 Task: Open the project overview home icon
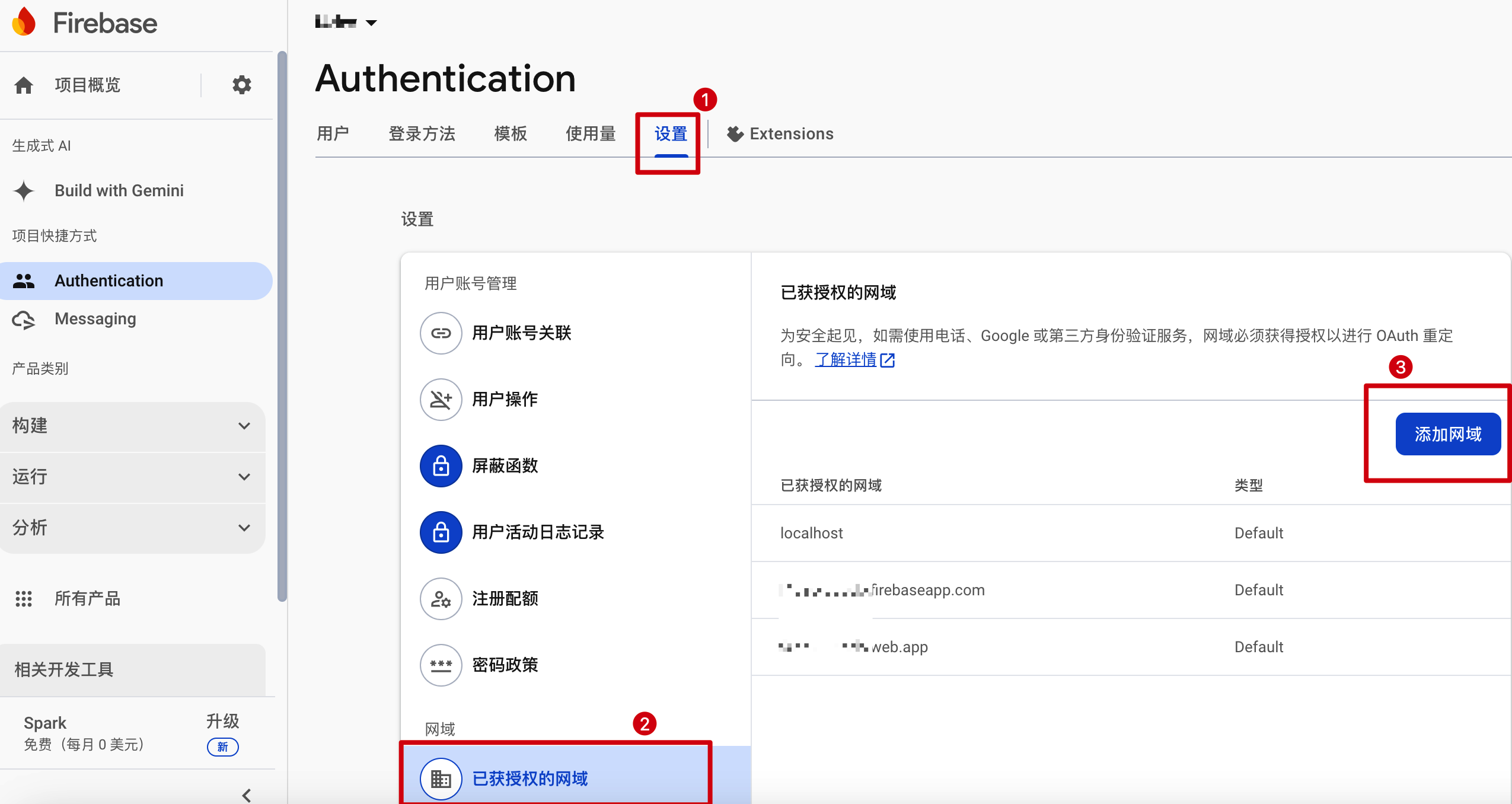pyautogui.click(x=24, y=85)
